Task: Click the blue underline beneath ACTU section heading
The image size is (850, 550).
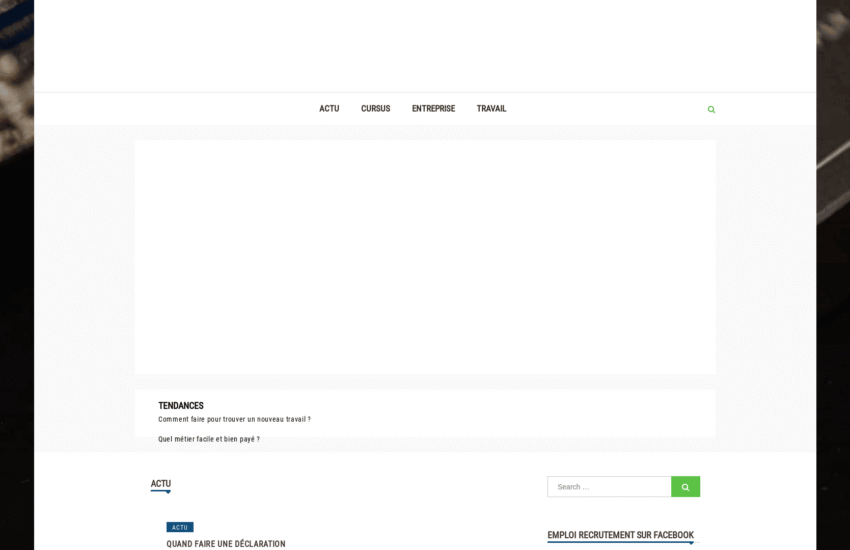Action: click(x=161, y=491)
